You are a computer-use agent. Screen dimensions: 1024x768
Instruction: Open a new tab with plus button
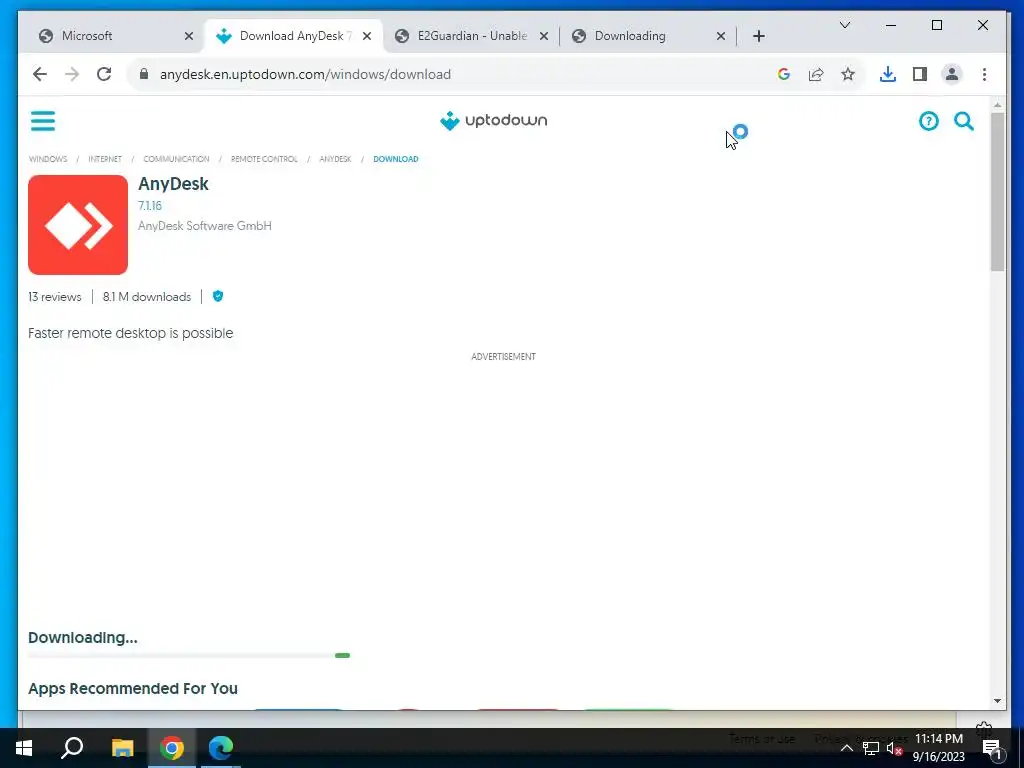(x=758, y=36)
